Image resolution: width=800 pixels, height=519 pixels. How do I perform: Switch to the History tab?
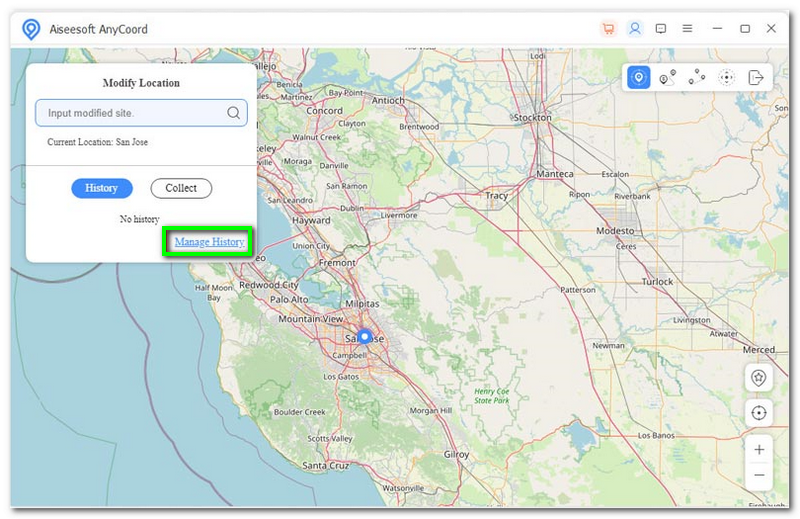(x=101, y=188)
